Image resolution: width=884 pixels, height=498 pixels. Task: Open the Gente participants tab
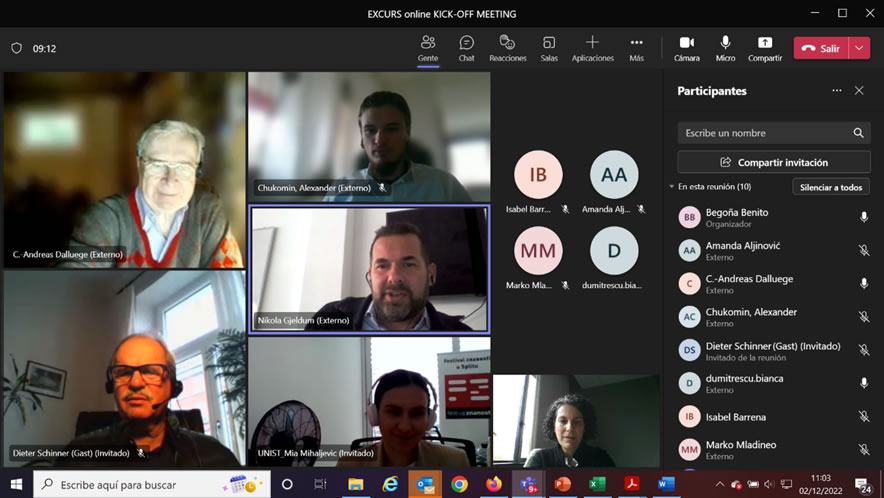click(x=428, y=49)
